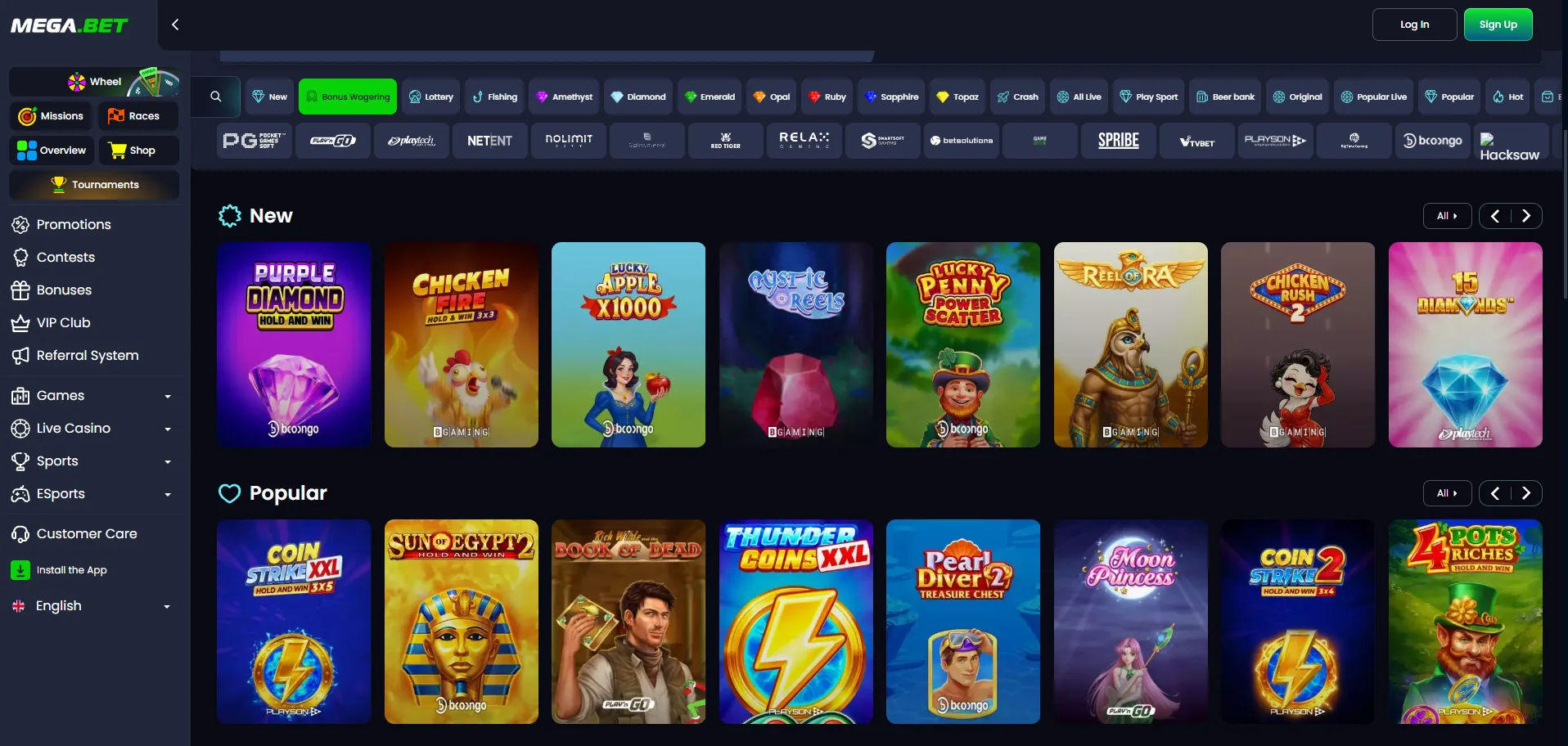Open the Moon Princess game
Screen dimensions: 1568x746
click(x=1131, y=622)
